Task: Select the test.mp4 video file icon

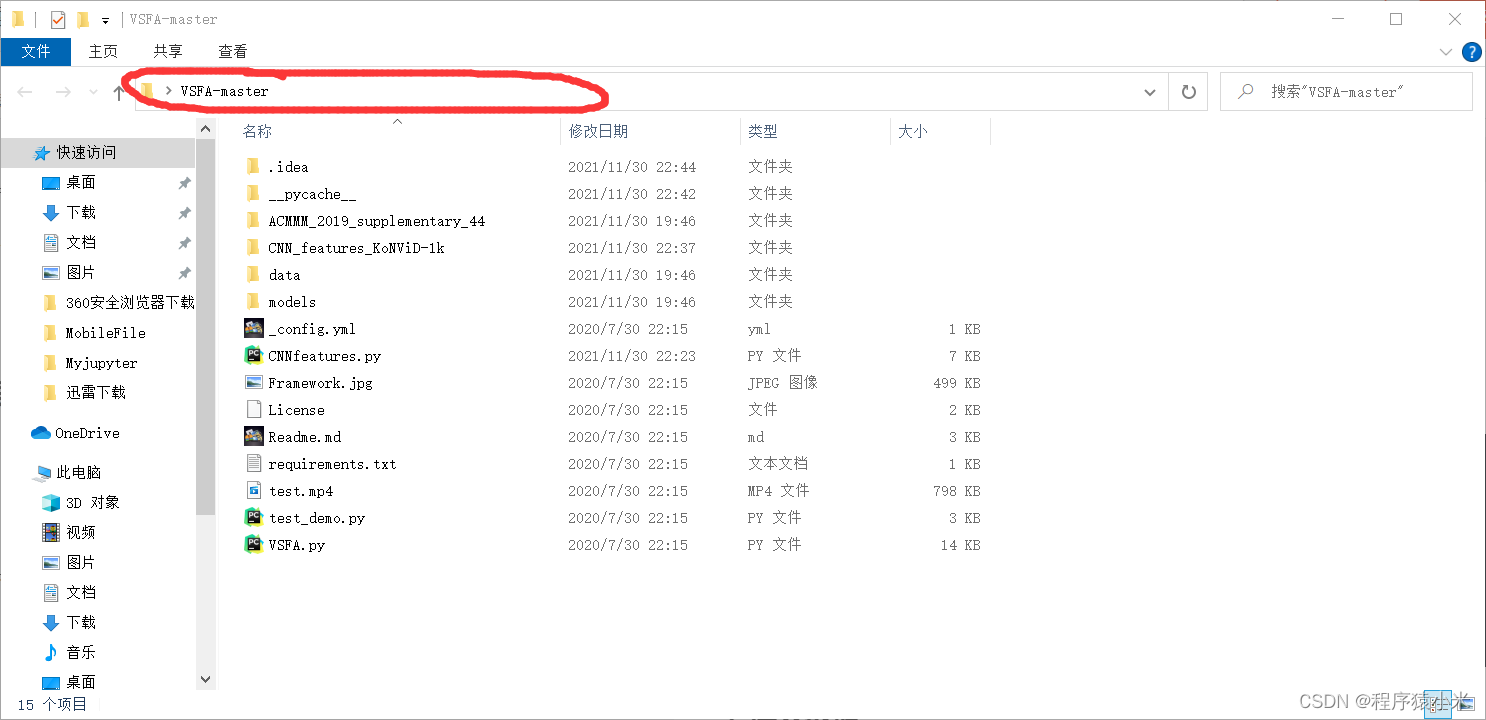Action: 254,490
